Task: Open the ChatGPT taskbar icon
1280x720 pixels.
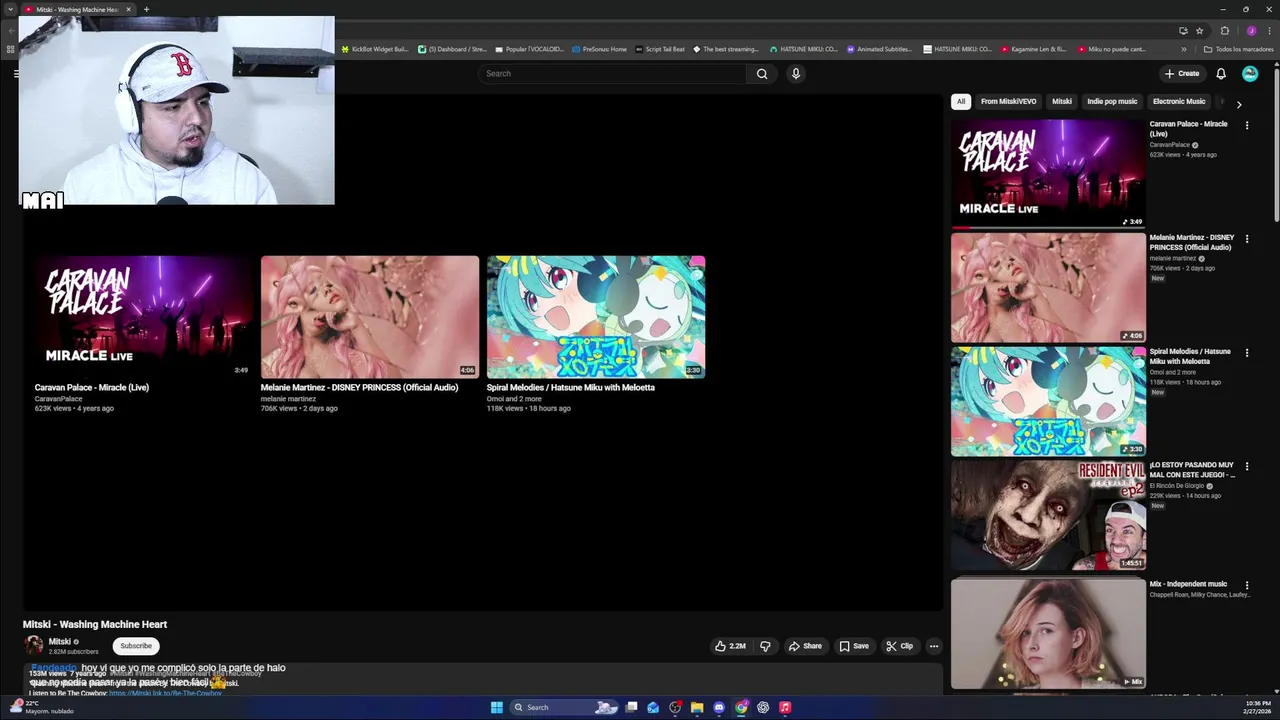Action: (x=763, y=707)
